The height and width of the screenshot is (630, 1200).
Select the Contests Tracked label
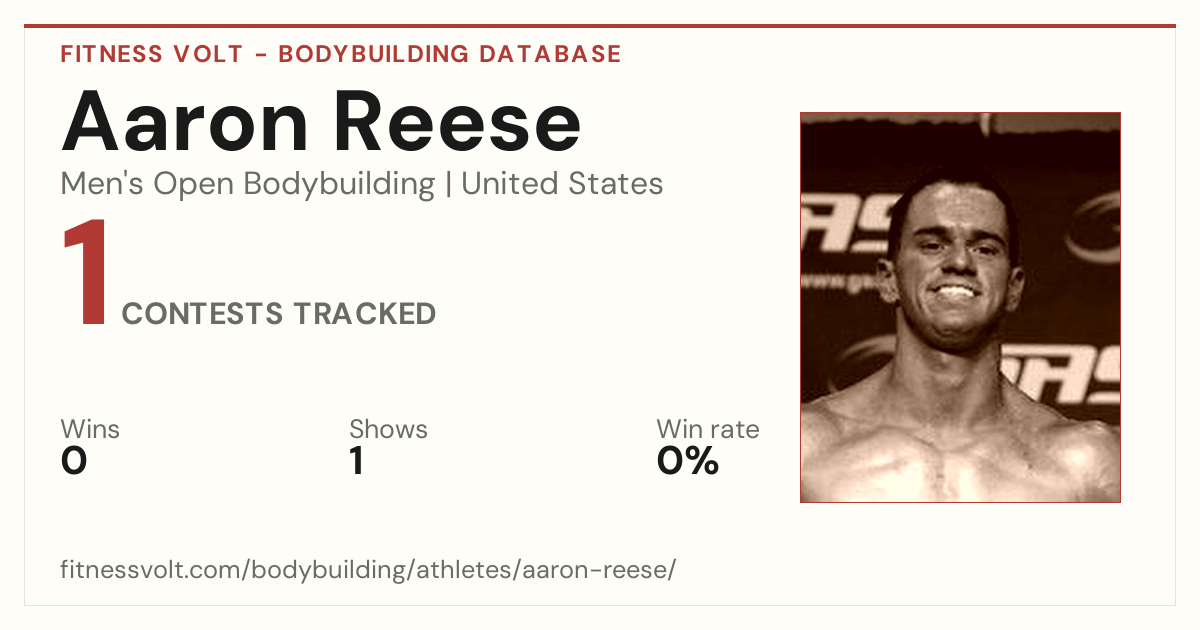click(x=278, y=314)
